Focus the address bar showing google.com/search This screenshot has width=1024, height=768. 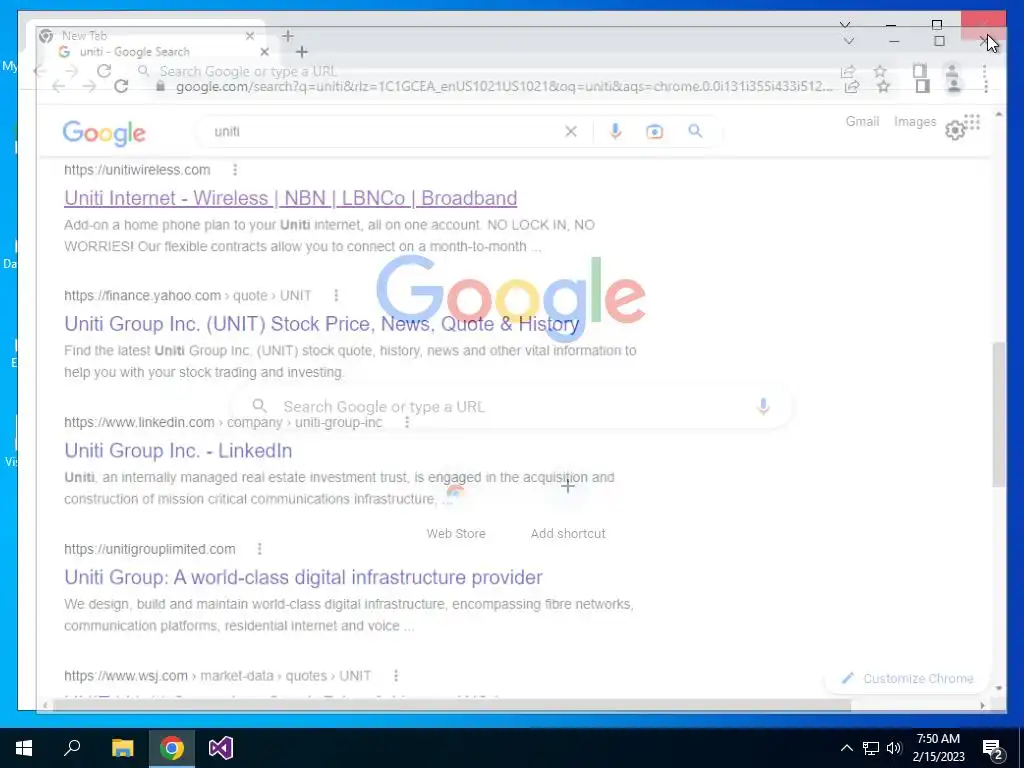coord(504,86)
